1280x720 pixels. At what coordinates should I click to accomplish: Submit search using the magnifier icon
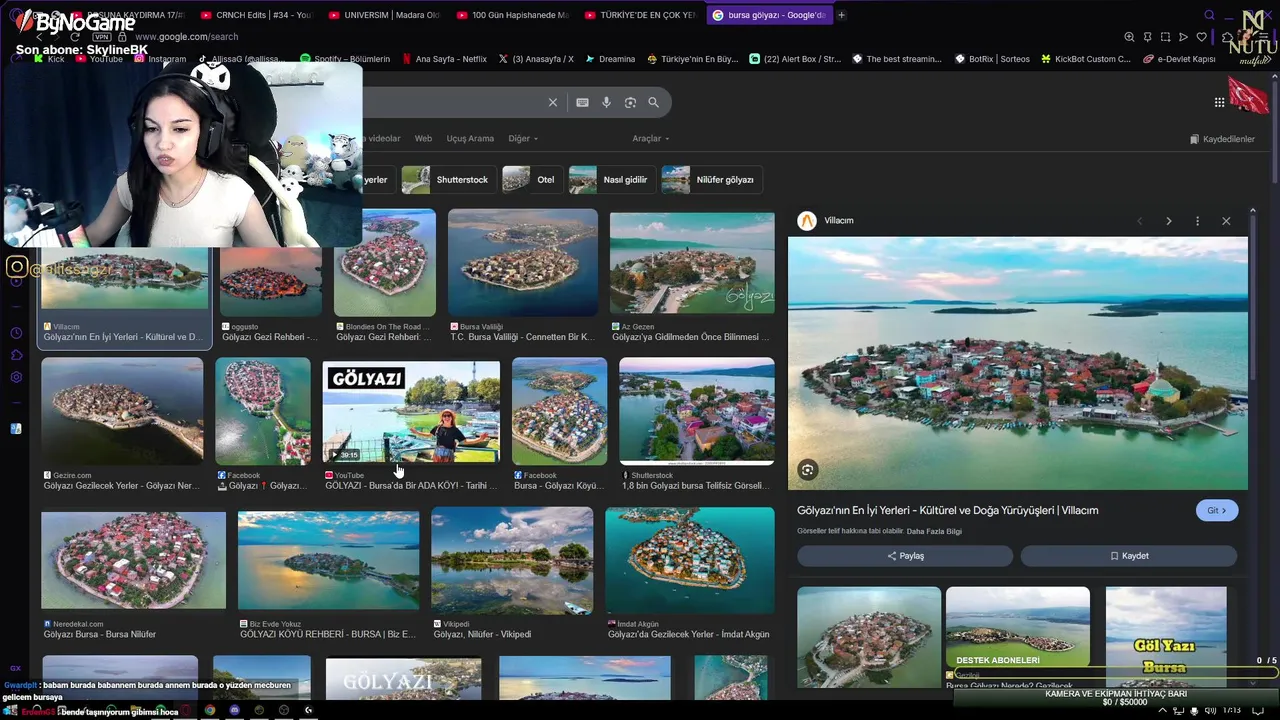pyautogui.click(x=653, y=102)
